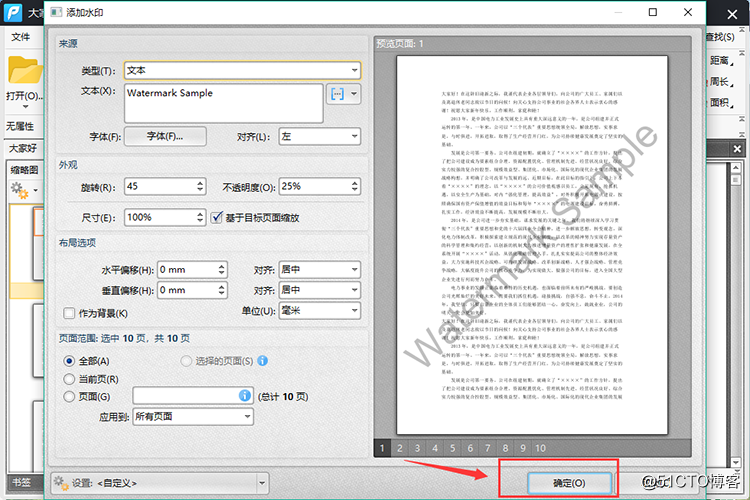The height and width of the screenshot is (500, 750).
Task: Click the preview page thumbnail
Action: point(532,245)
